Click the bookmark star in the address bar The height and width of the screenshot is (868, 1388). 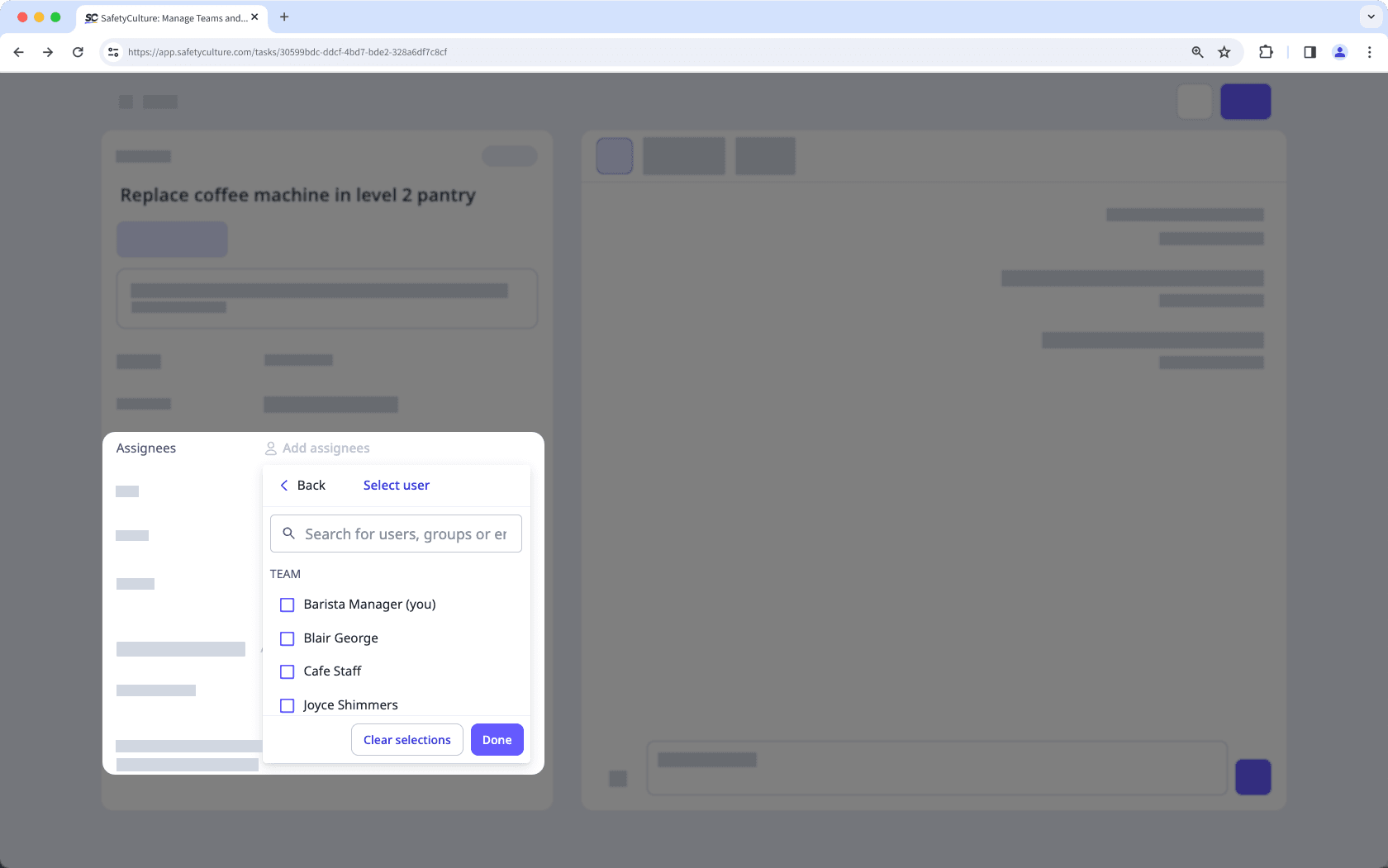[1224, 51]
